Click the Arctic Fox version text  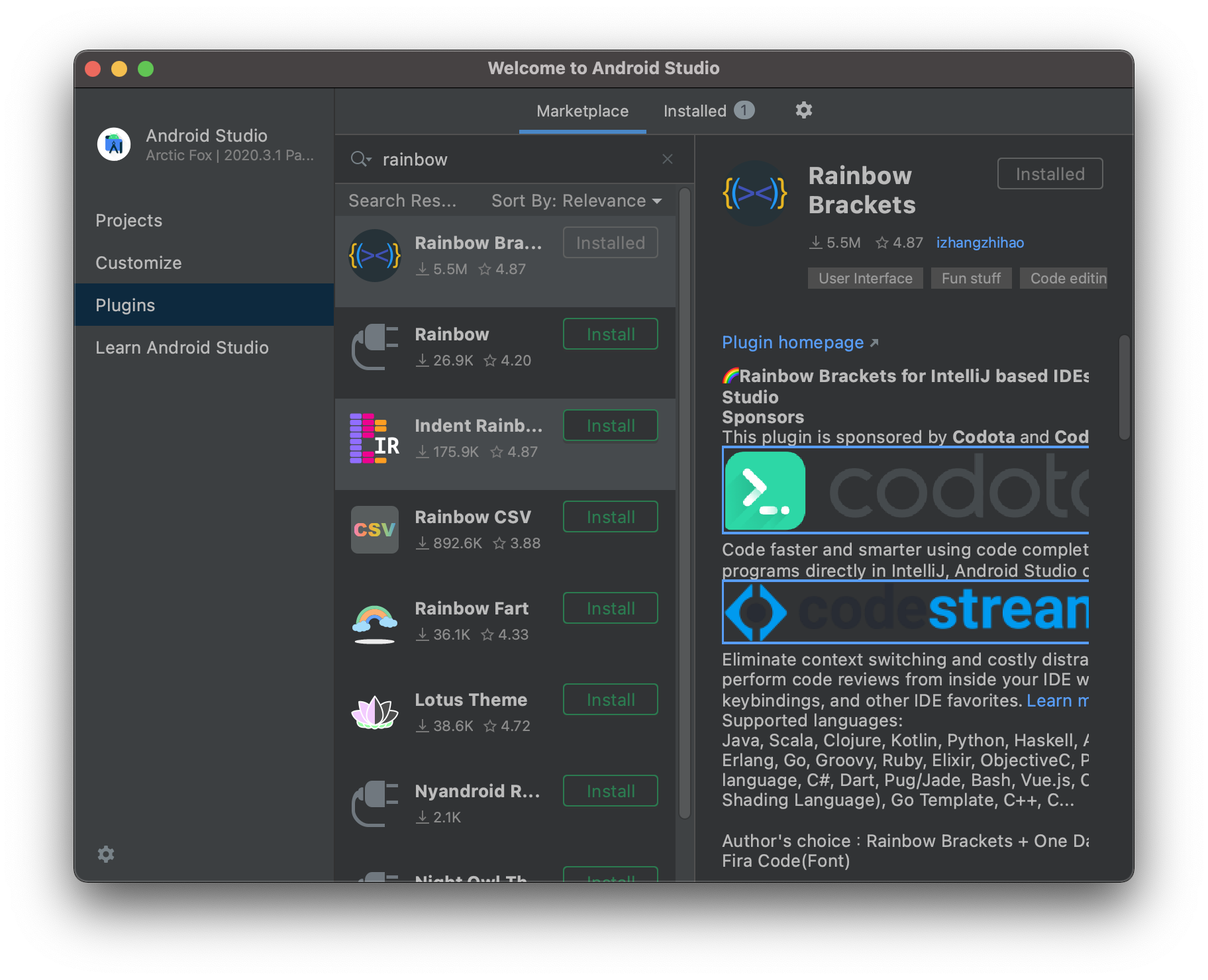(x=230, y=155)
